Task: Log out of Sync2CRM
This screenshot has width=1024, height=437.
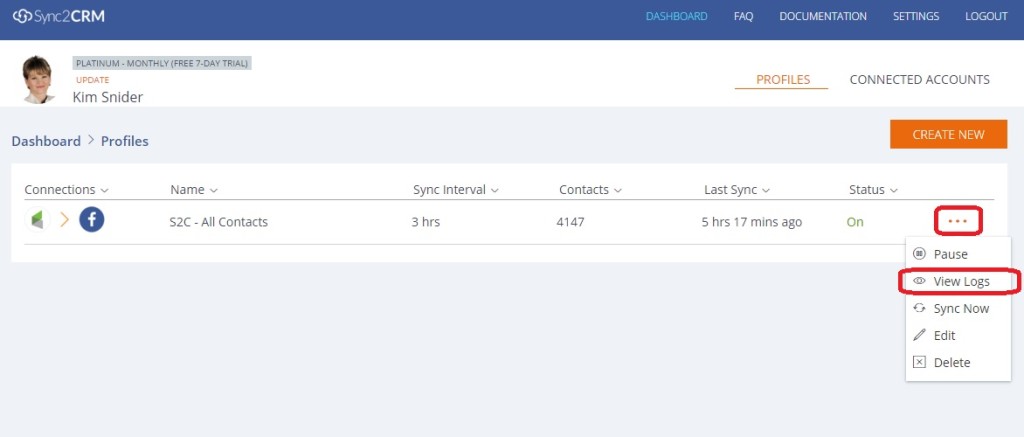Action: [986, 16]
